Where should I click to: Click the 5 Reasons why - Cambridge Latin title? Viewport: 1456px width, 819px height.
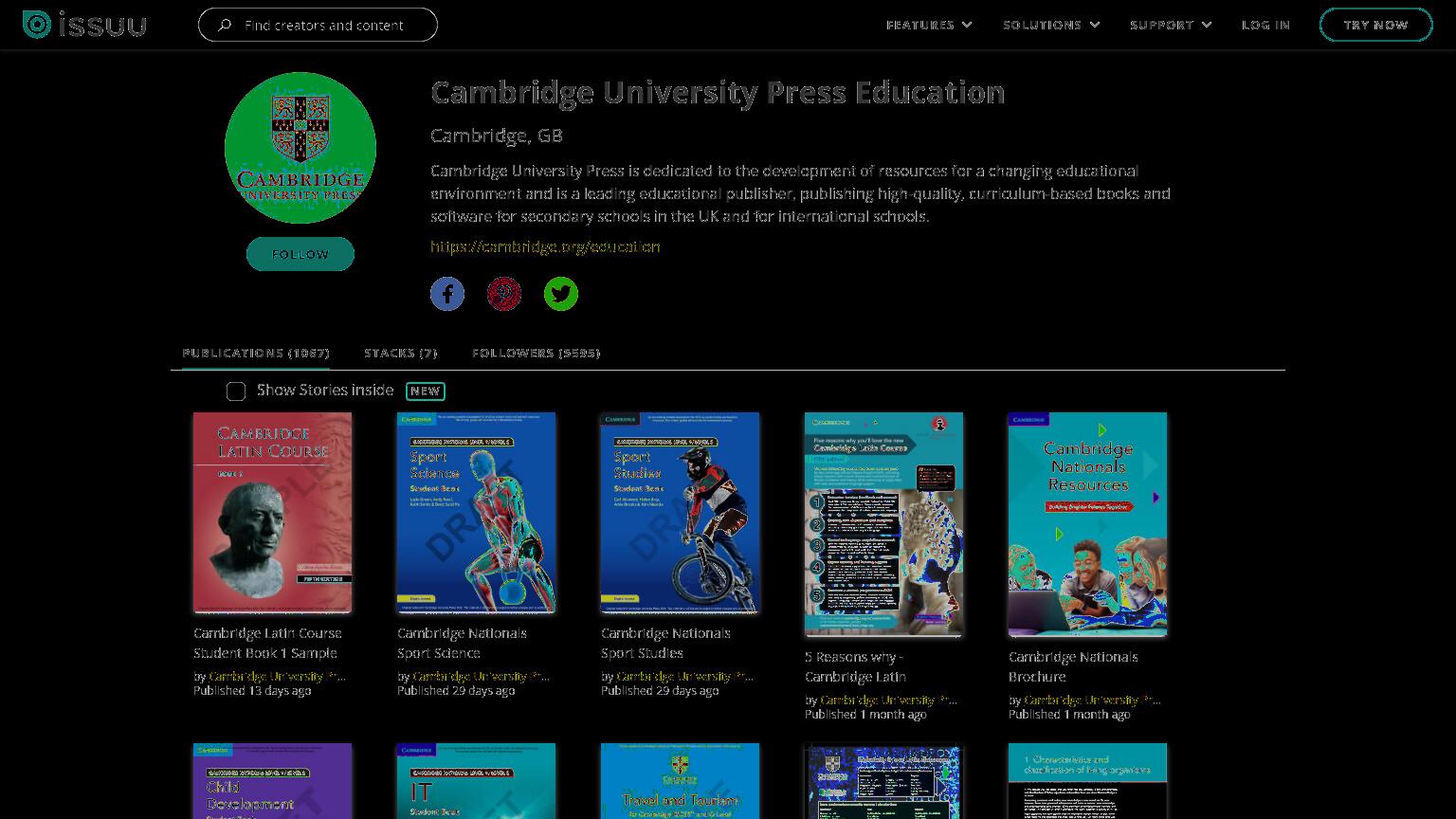pyautogui.click(x=855, y=666)
